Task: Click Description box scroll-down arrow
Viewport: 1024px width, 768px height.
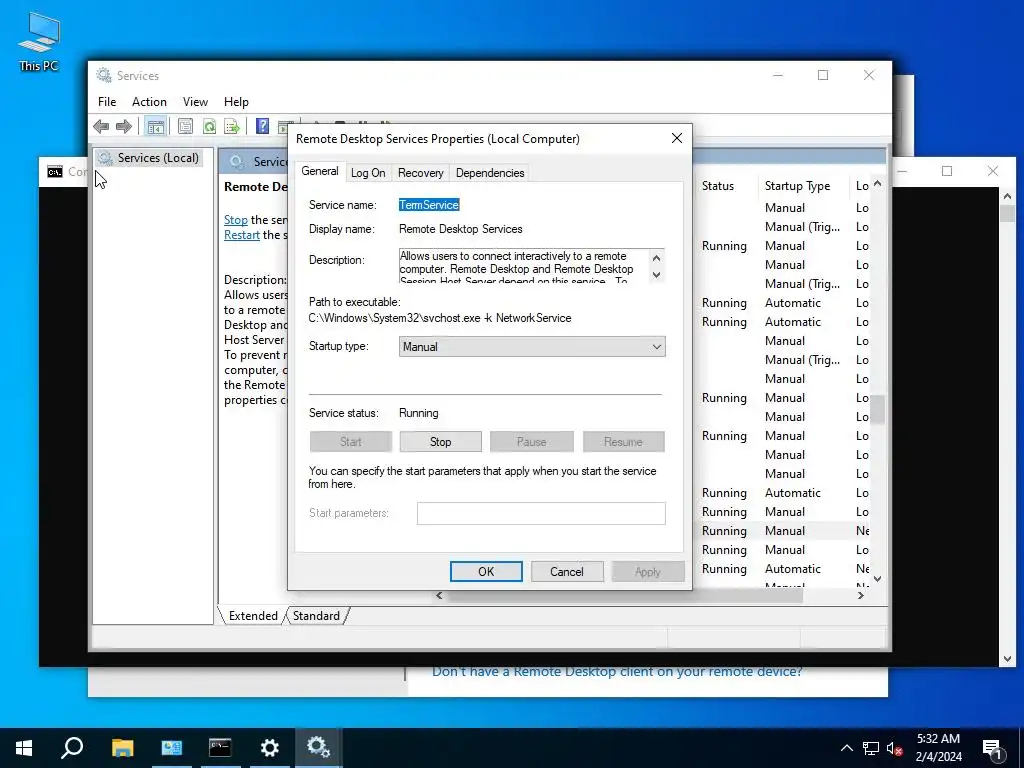Action: click(x=656, y=274)
